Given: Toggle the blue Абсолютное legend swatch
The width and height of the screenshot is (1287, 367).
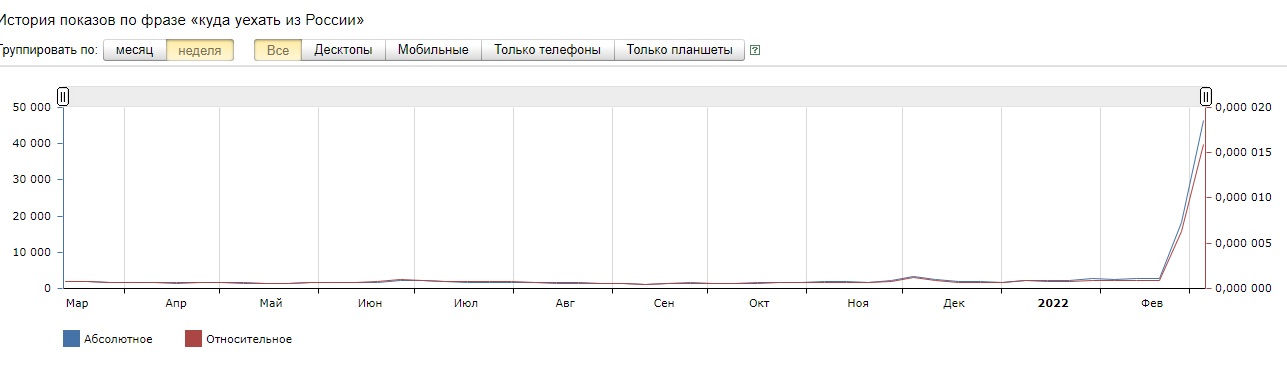Looking at the screenshot, I should 71,339.
